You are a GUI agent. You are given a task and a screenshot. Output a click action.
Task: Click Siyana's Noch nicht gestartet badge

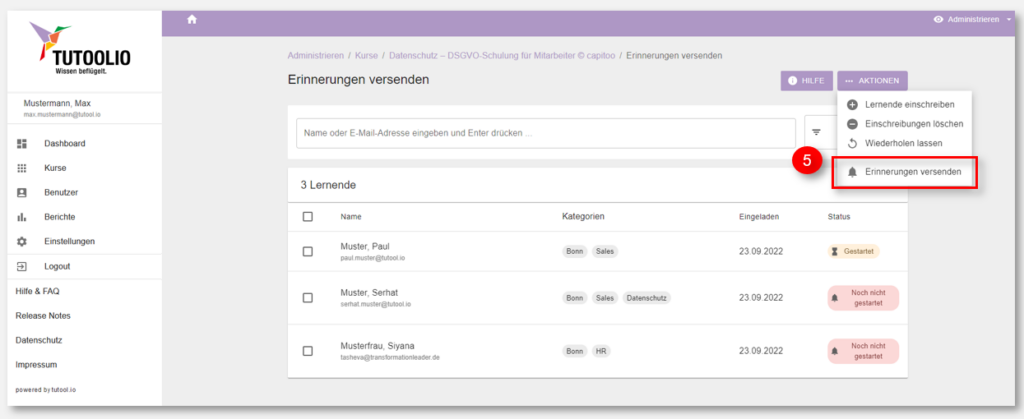tap(863, 351)
